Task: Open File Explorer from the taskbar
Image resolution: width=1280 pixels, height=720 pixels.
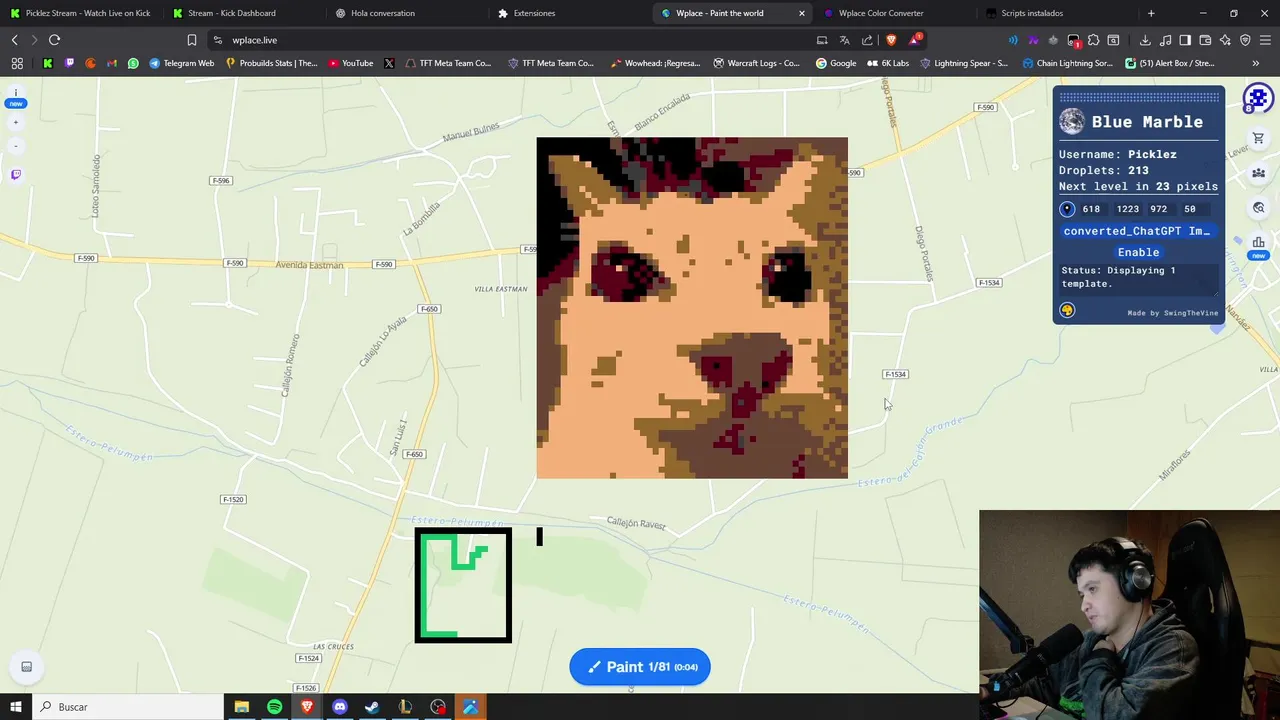Action: coord(241,707)
